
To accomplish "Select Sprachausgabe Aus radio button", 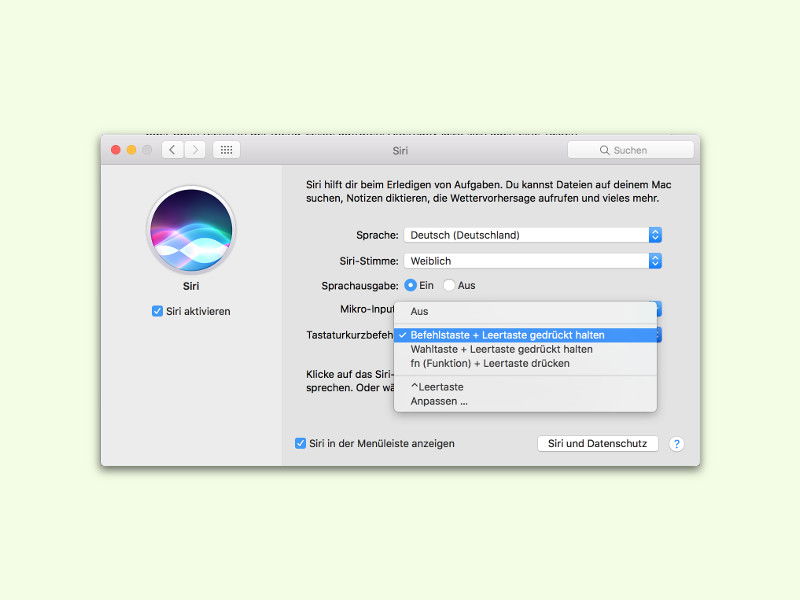I will click(449, 285).
